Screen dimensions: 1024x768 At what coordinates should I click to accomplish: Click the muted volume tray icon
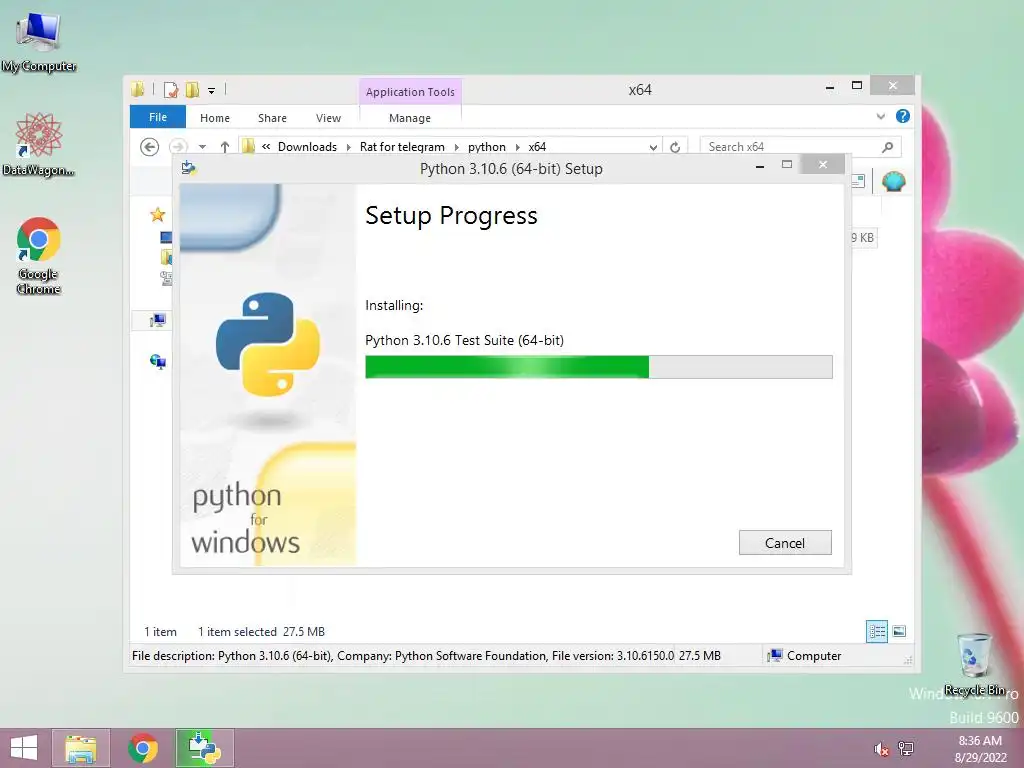pos(882,749)
